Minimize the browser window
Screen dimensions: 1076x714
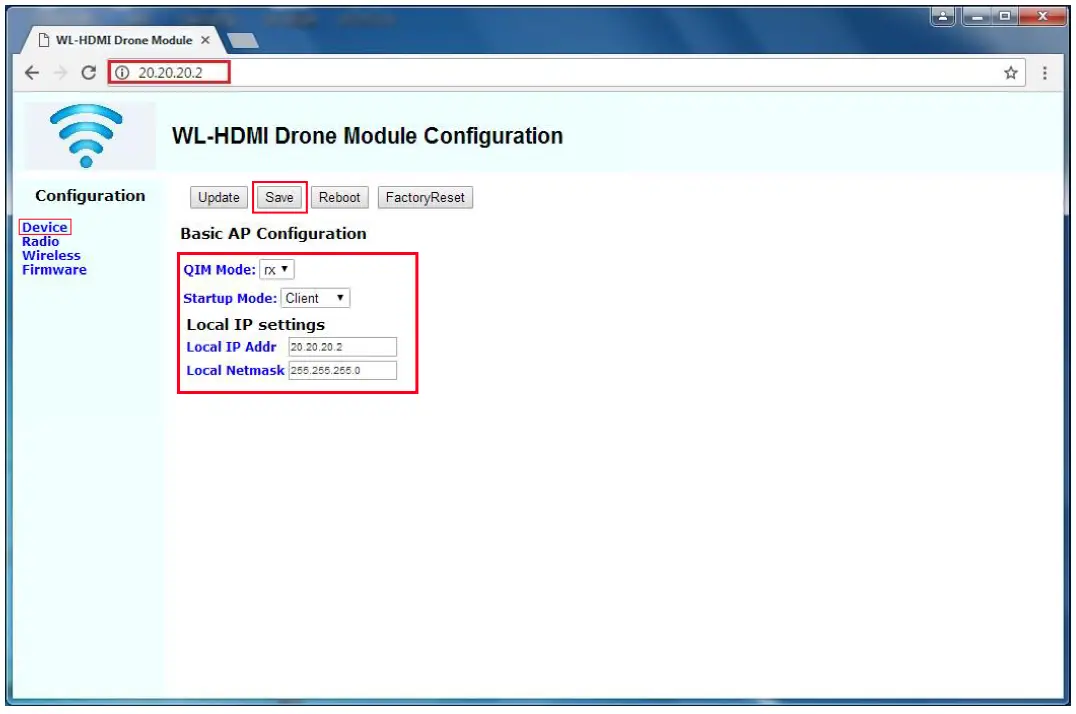click(977, 16)
